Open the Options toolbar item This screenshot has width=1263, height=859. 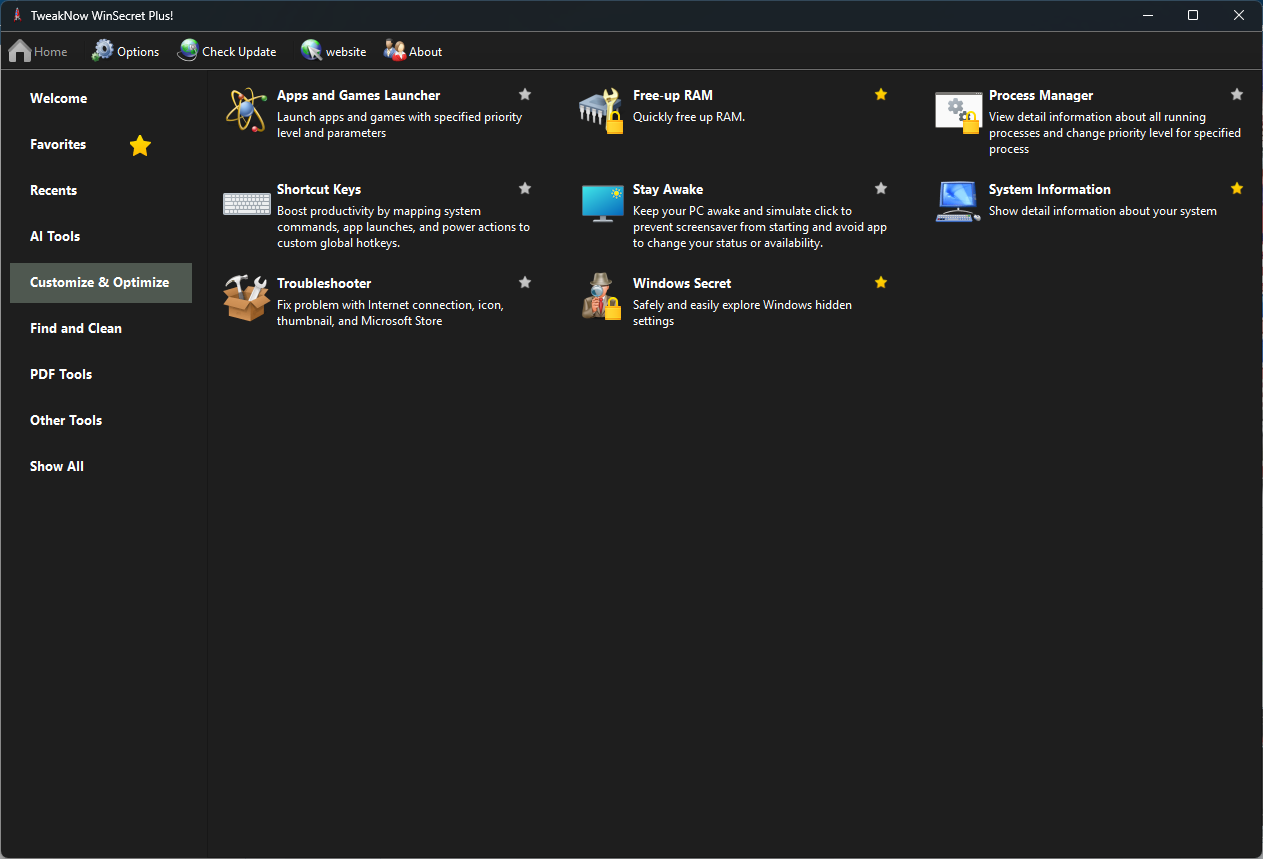tap(125, 51)
